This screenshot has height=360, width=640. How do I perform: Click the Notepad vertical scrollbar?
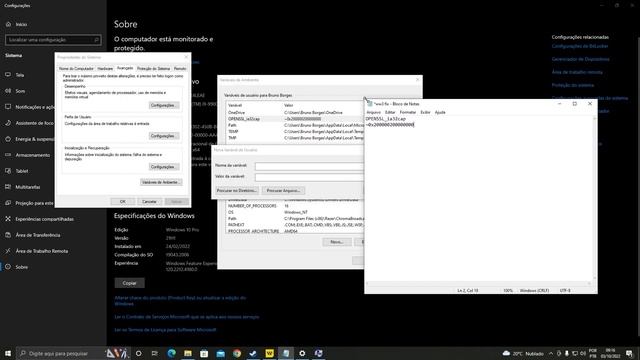[594, 198]
